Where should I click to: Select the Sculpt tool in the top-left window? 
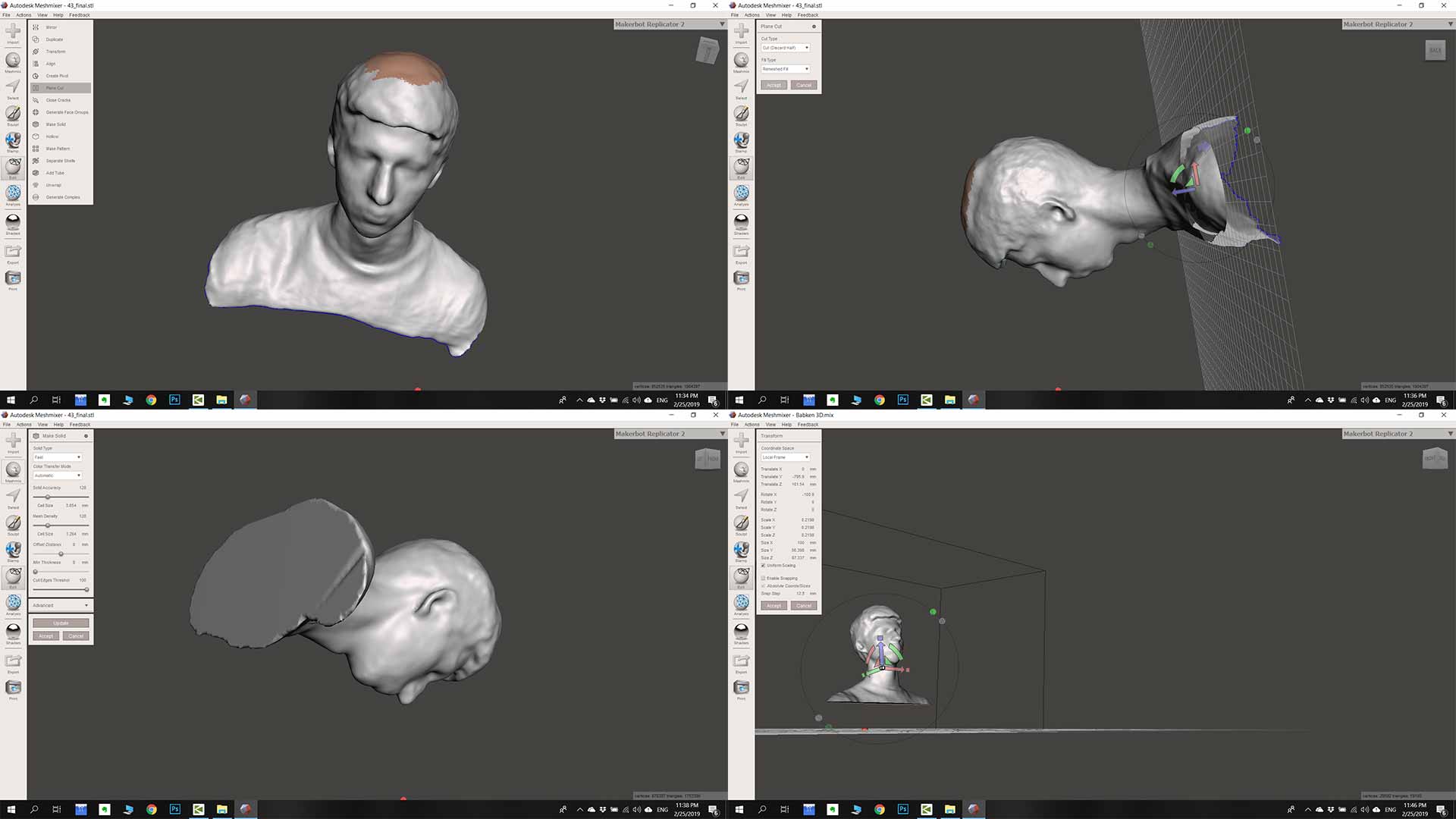(x=13, y=115)
